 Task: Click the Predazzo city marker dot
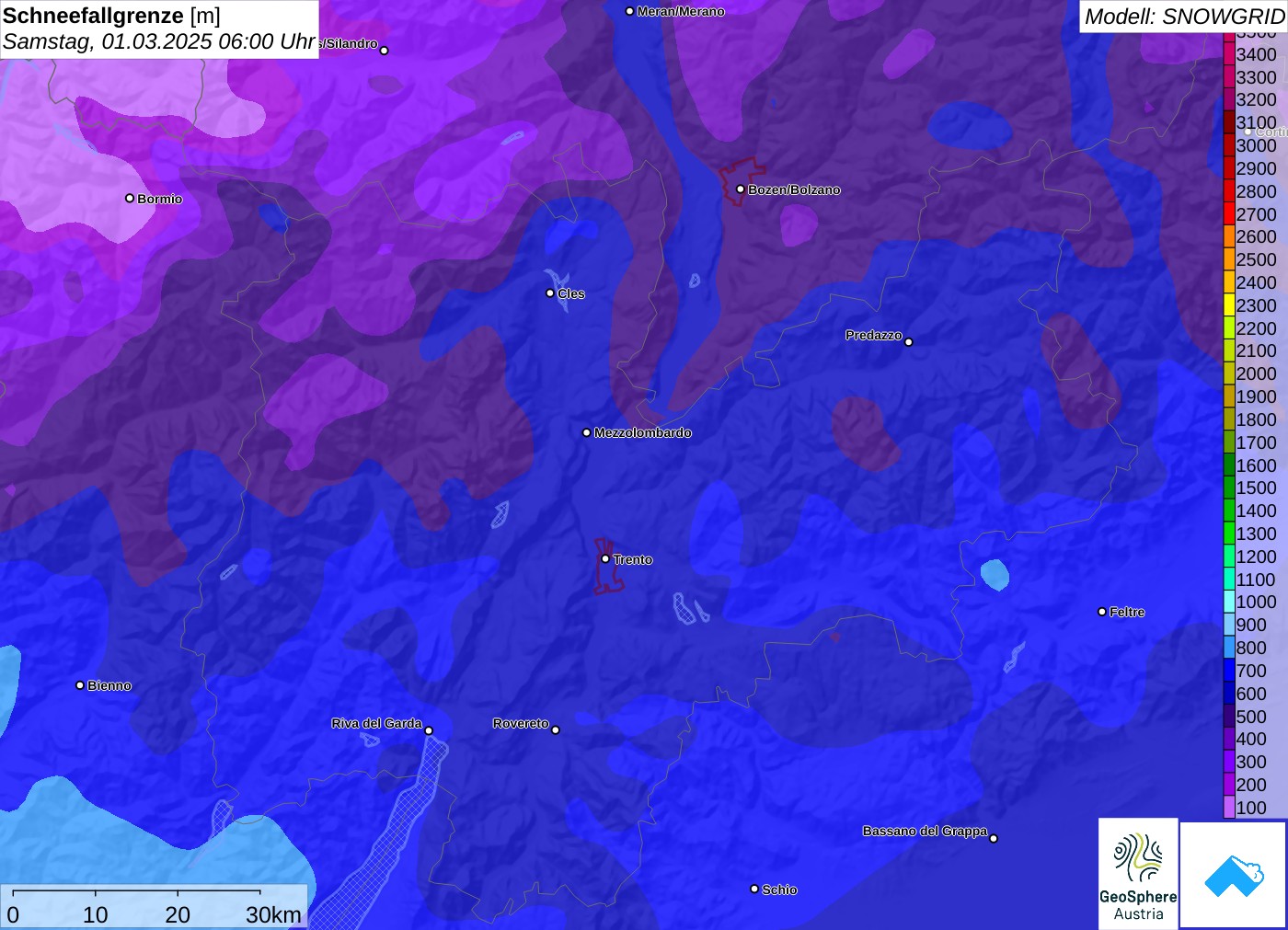click(909, 342)
